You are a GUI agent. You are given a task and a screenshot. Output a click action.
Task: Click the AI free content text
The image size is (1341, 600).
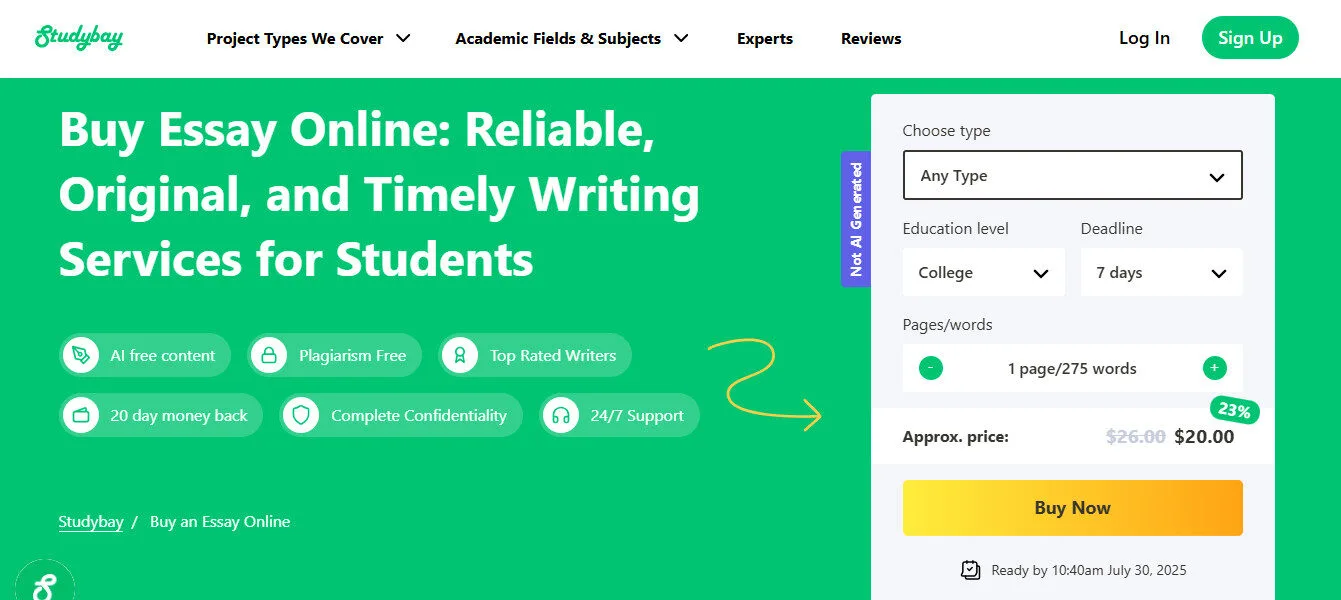pyautogui.click(x=163, y=356)
